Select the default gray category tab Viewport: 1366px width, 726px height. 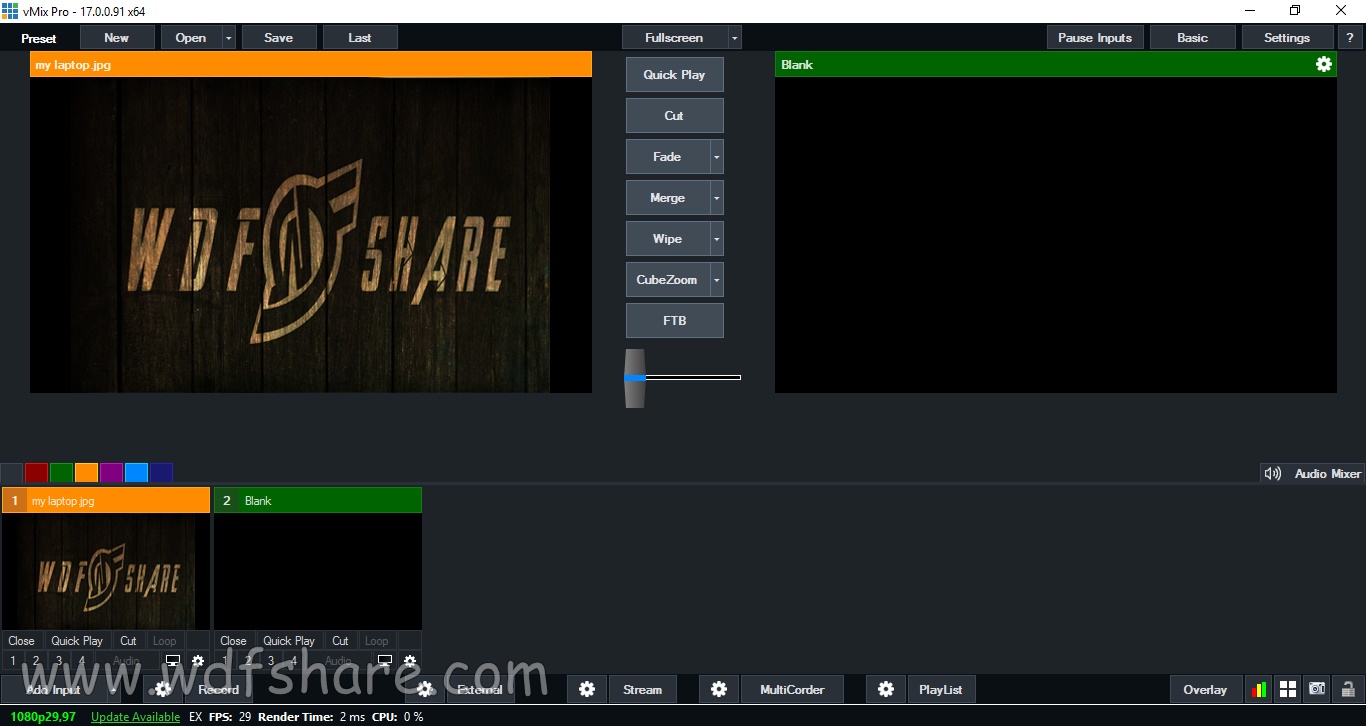point(11,473)
